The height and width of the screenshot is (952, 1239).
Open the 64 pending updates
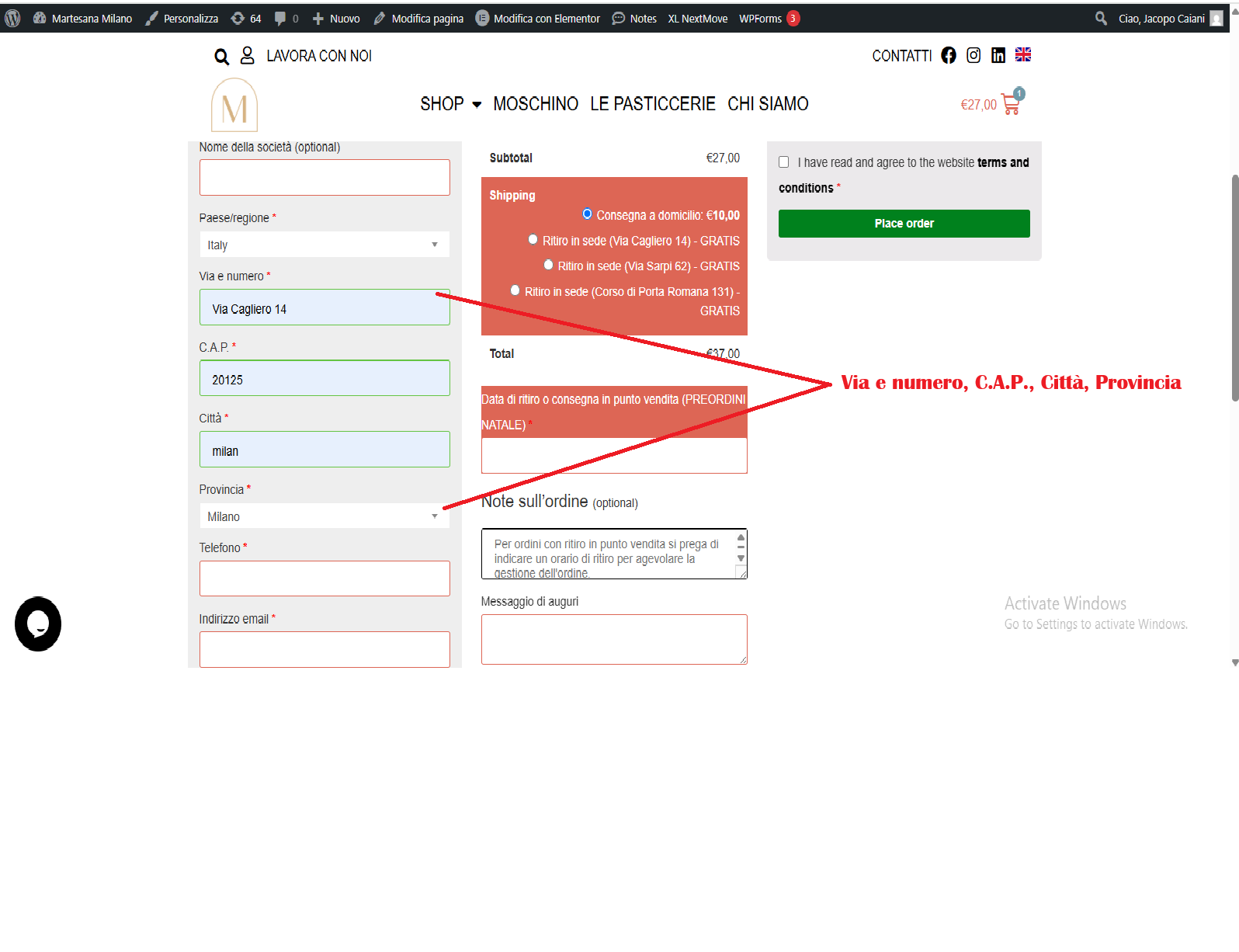point(246,19)
